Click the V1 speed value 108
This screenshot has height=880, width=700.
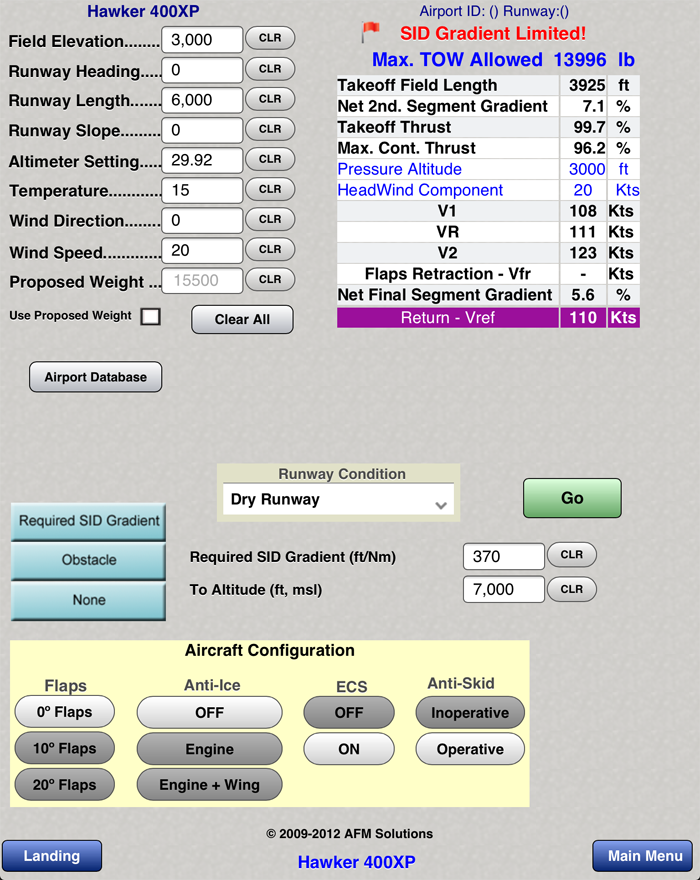[x=583, y=211]
